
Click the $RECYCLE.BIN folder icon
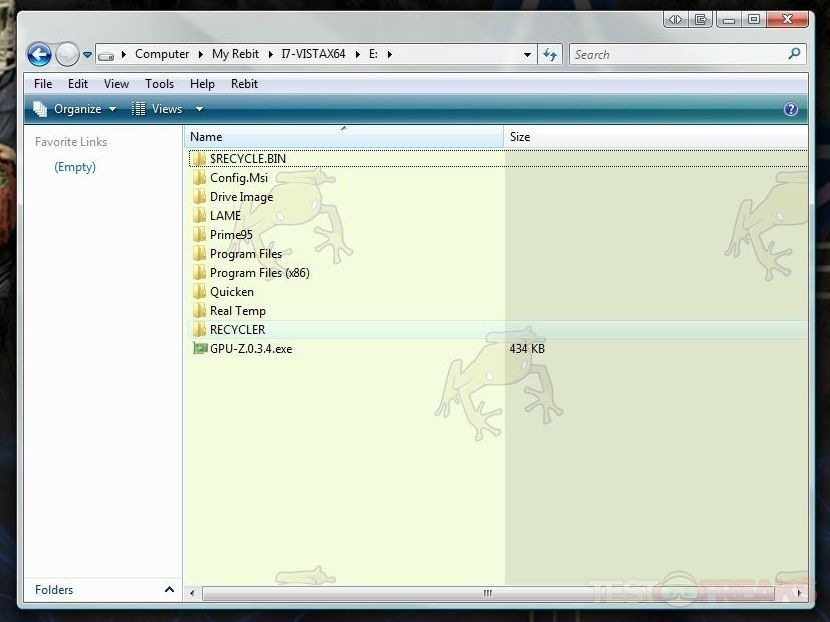[x=199, y=159]
